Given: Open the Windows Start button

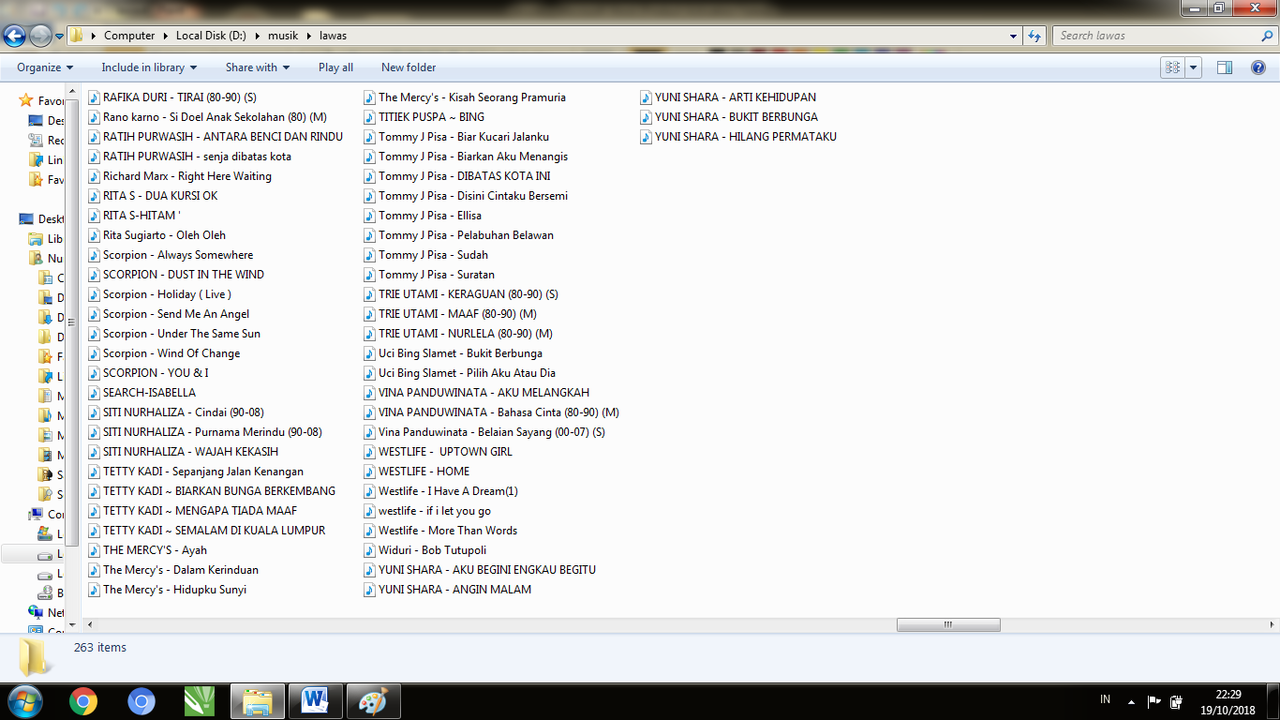Looking at the screenshot, I should (x=24, y=701).
